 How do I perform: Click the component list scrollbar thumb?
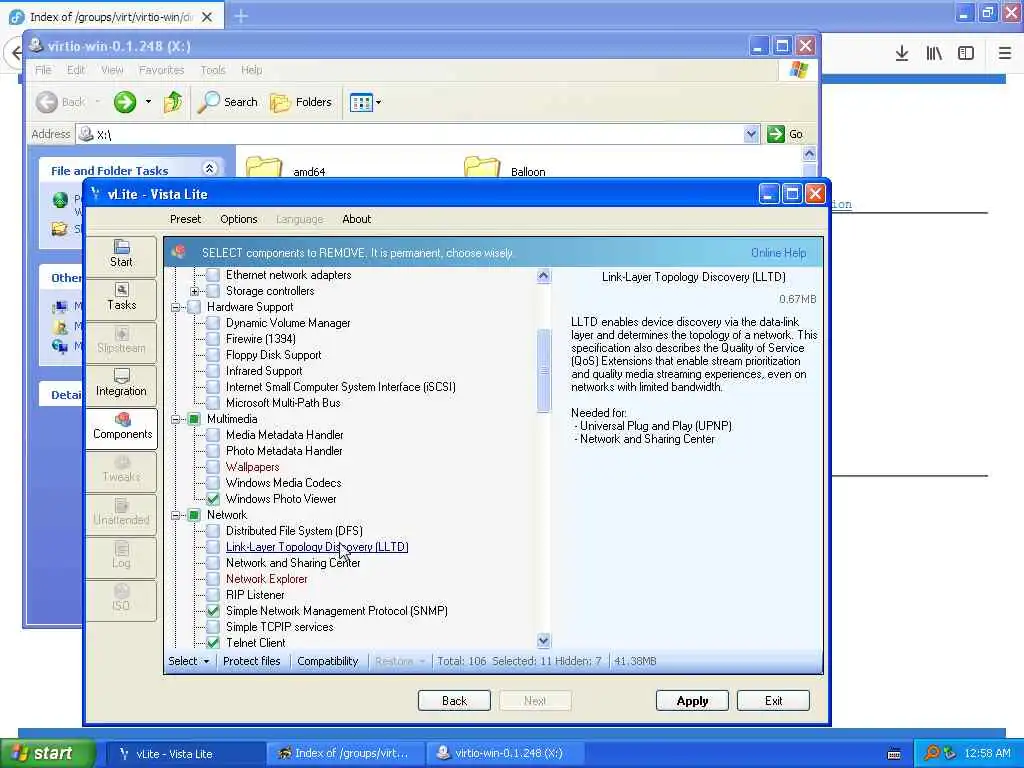coord(543,371)
